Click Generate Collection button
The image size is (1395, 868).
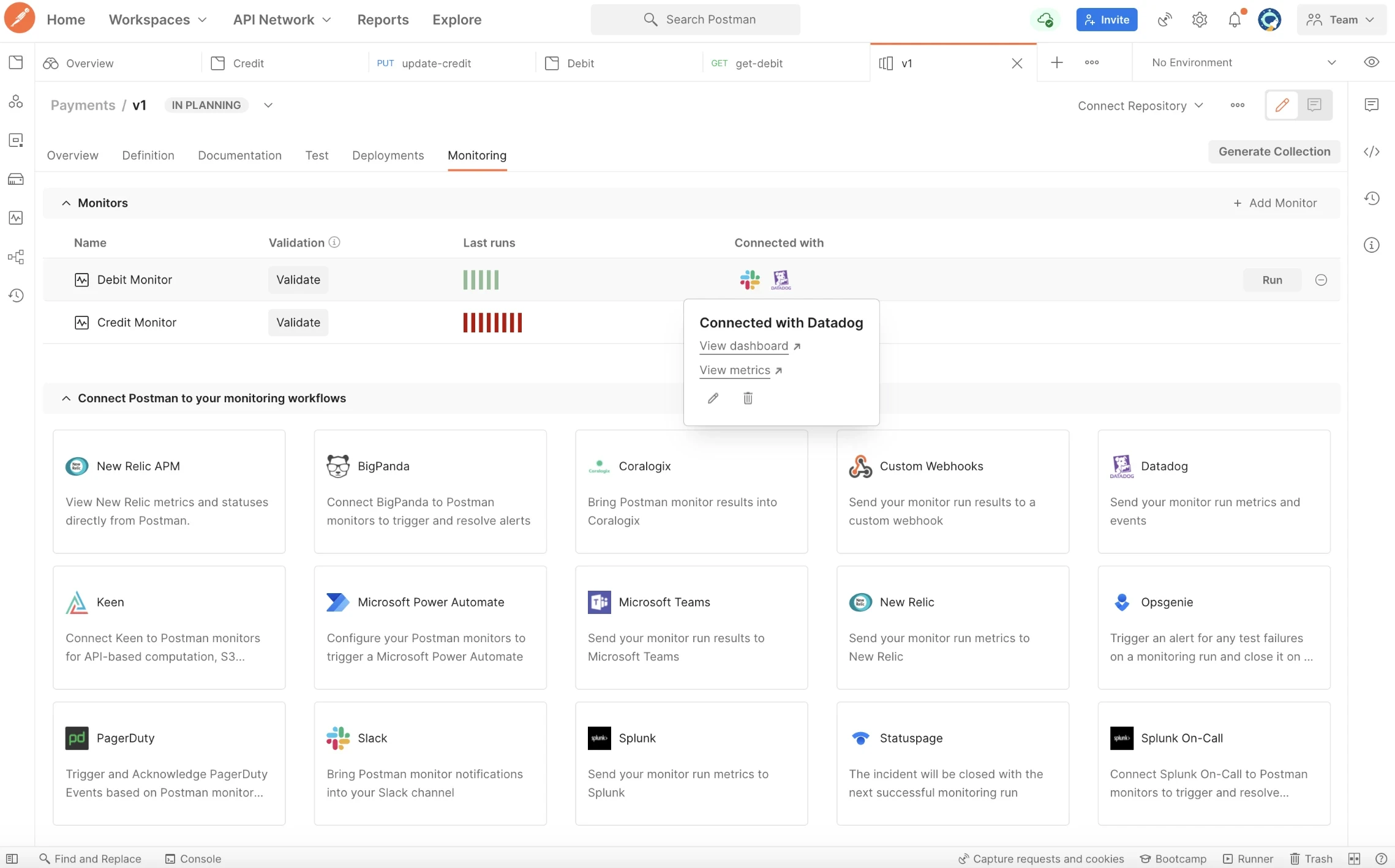[1274, 152]
